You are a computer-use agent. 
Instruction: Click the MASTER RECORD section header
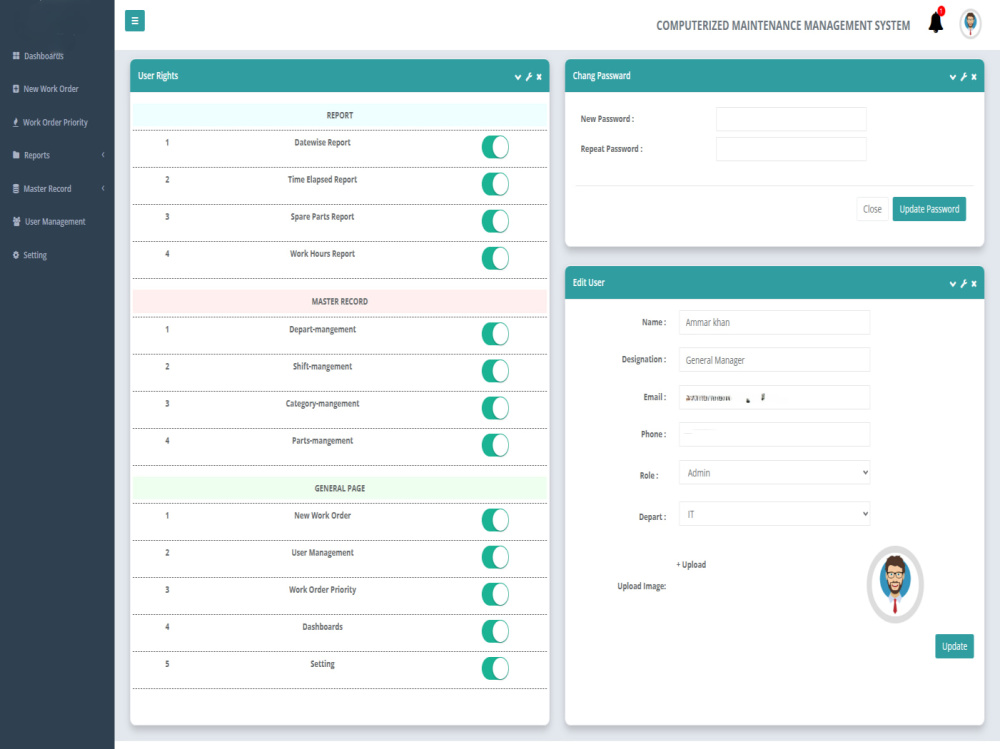point(339,301)
